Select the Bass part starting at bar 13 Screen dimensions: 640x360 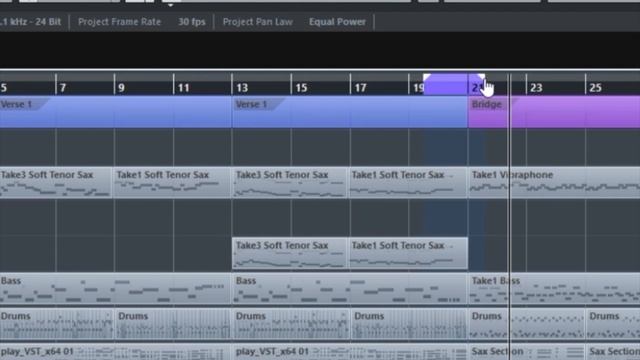click(350, 289)
